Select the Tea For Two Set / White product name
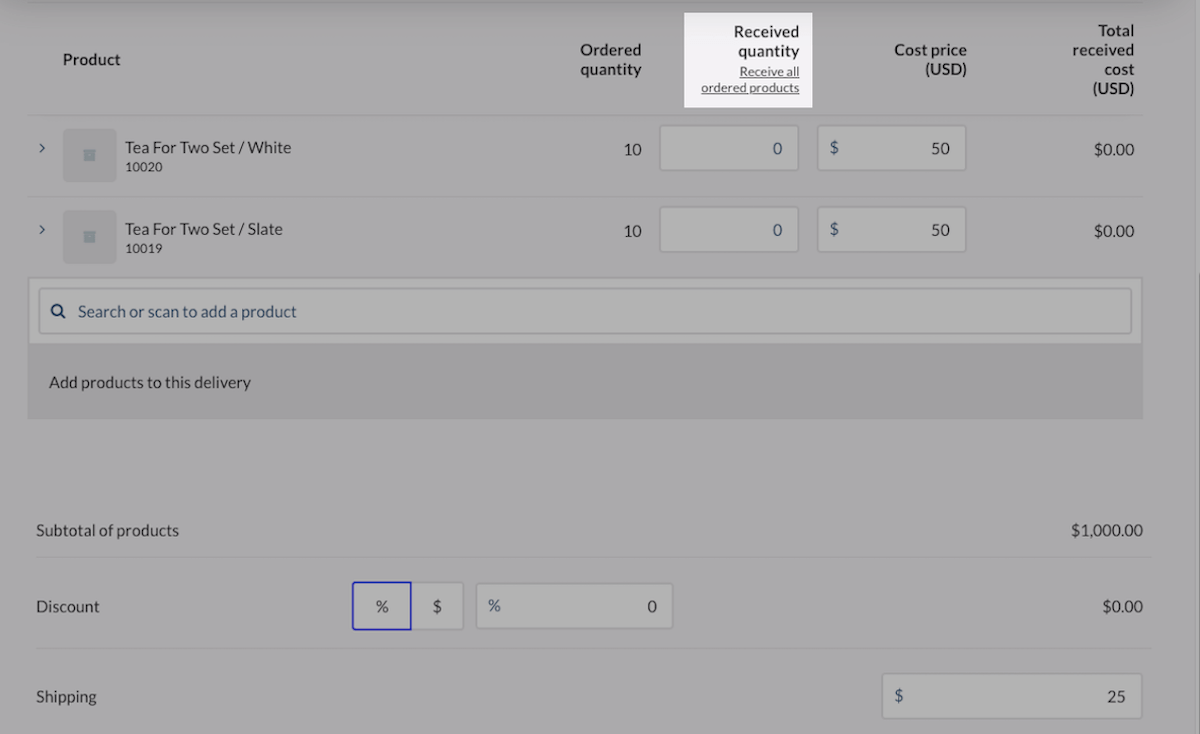The image size is (1200, 734). (208, 147)
